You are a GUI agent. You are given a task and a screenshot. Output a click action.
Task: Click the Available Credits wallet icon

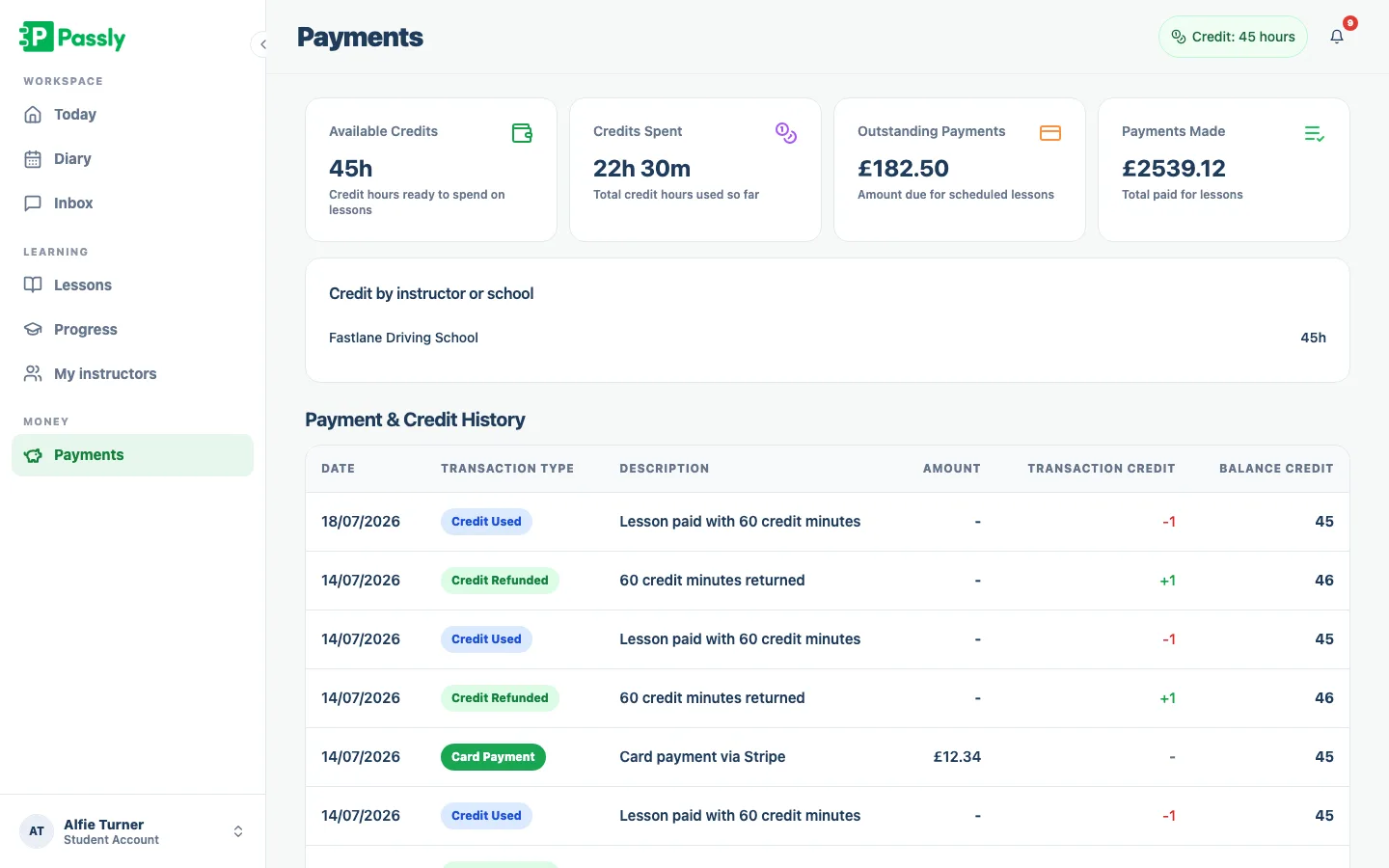click(522, 133)
